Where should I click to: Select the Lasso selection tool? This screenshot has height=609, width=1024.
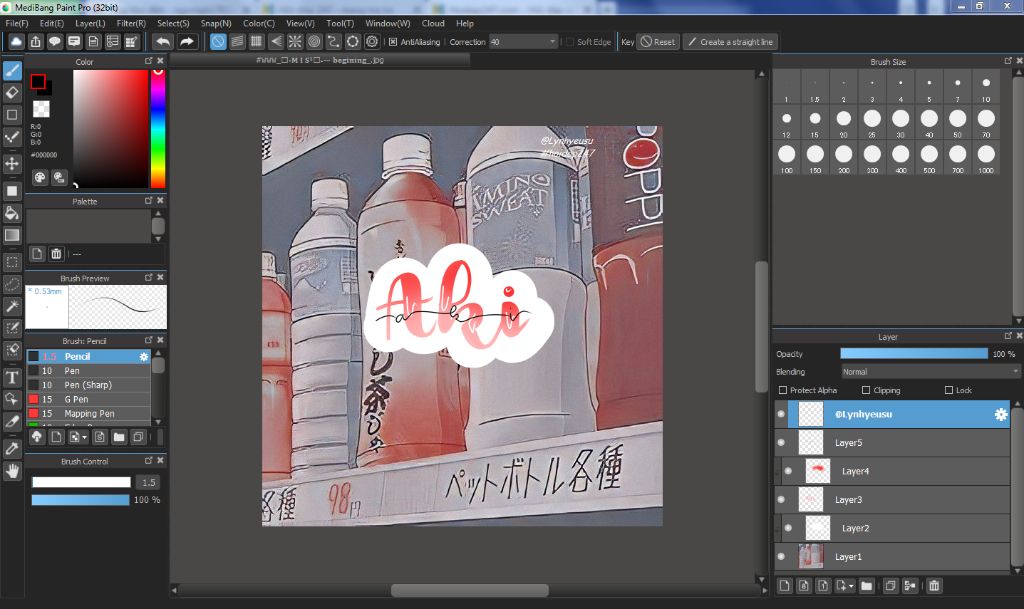[12, 285]
